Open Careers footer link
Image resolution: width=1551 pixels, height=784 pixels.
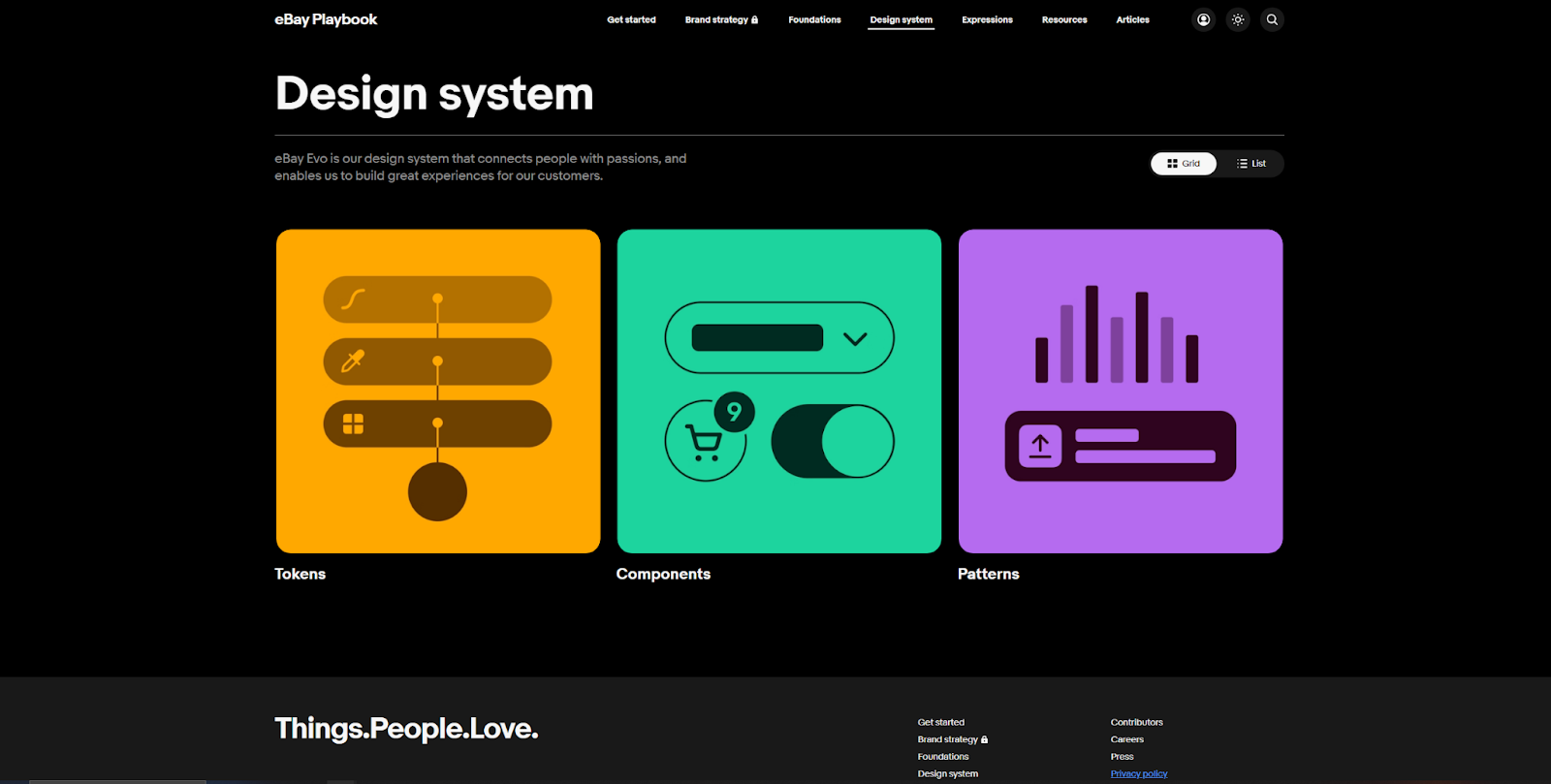tap(1127, 739)
